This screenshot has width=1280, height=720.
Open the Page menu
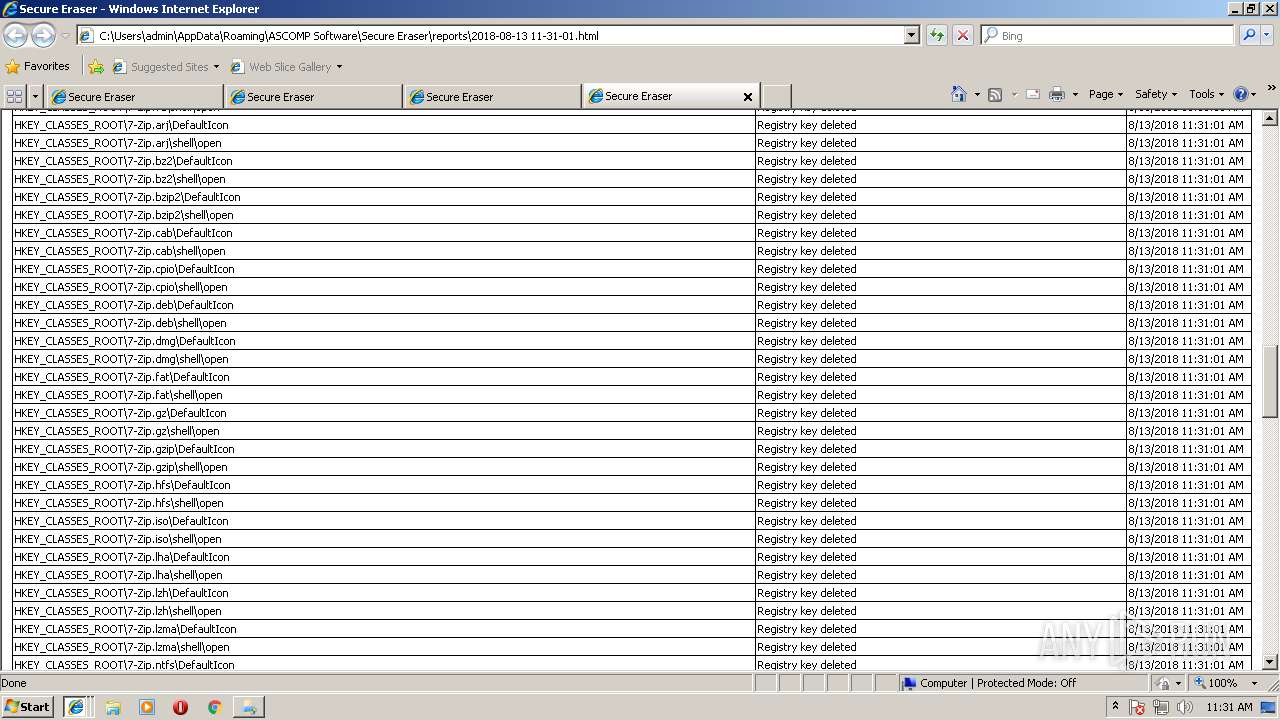tap(1105, 94)
